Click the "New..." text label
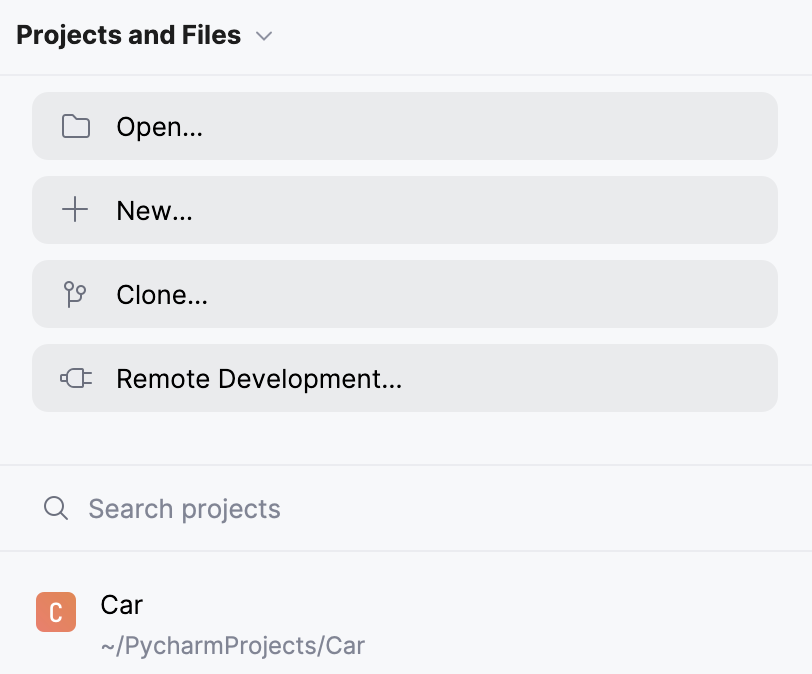This screenshot has width=812, height=674. pos(155,210)
